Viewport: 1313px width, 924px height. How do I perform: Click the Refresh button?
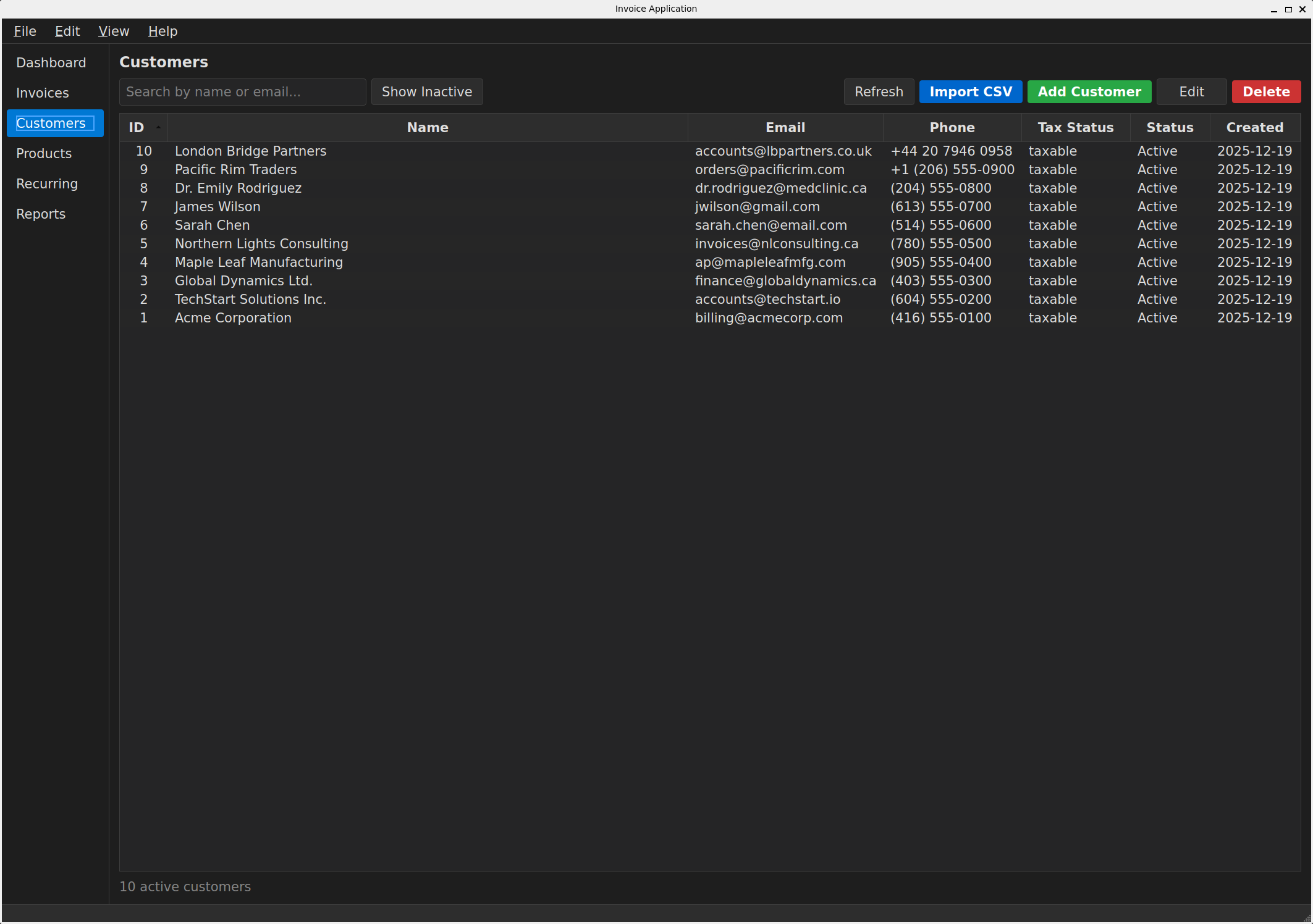[879, 91]
